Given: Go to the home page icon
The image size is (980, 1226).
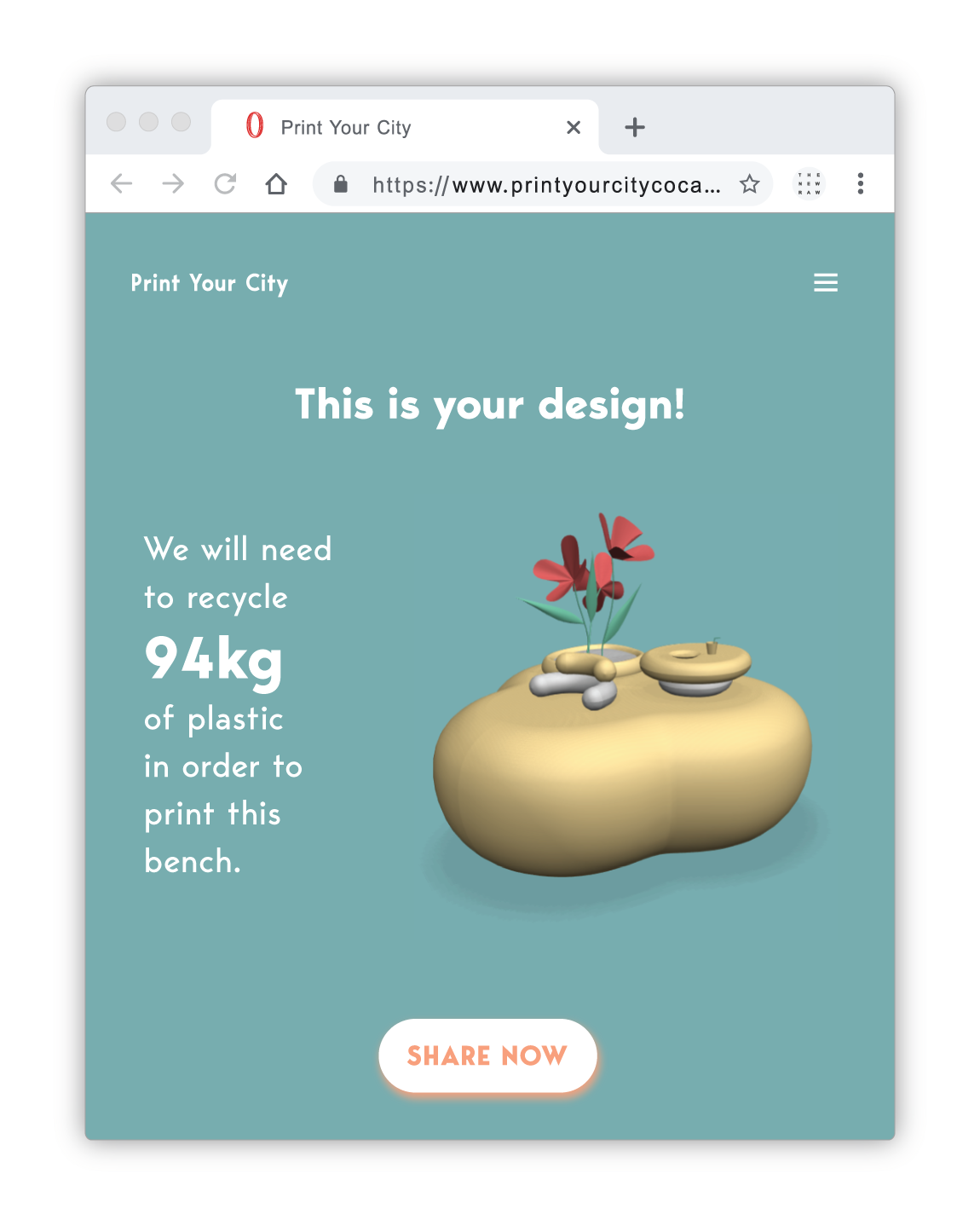Looking at the screenshot, I should pyautogui.click(x=276, y=183).
